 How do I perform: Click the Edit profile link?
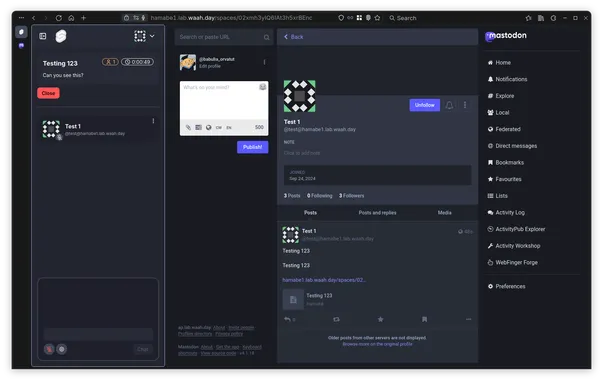(x=210, y=66)
